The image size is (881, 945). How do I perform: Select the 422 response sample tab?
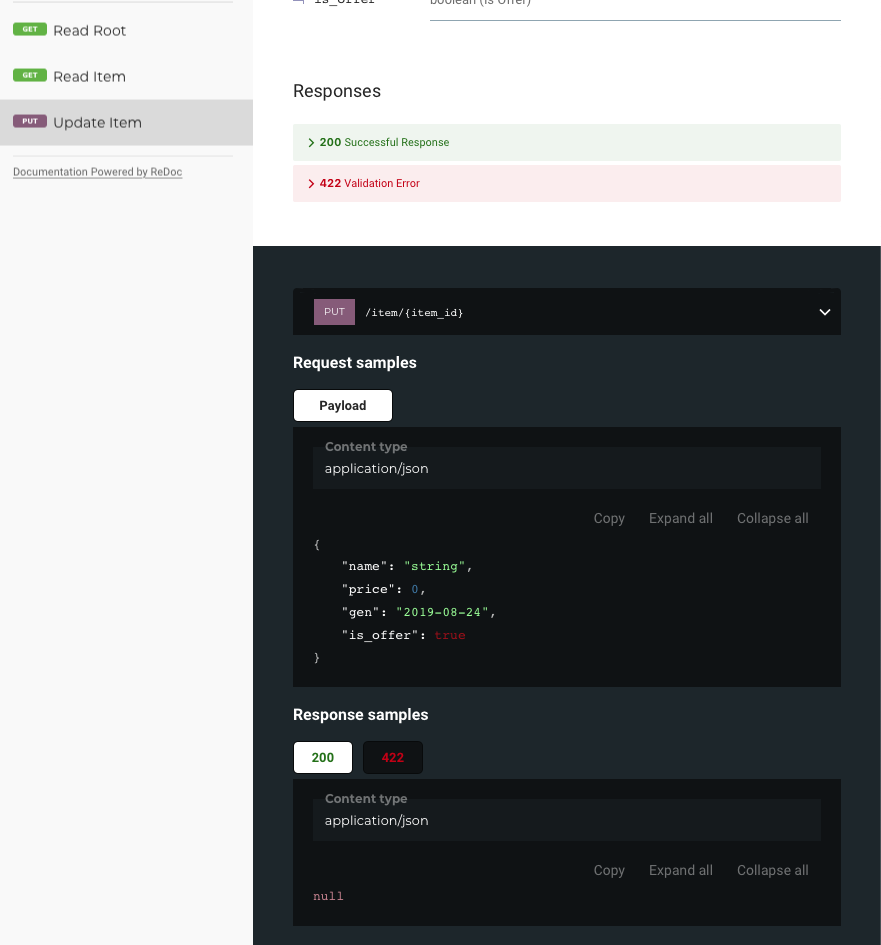393,758
